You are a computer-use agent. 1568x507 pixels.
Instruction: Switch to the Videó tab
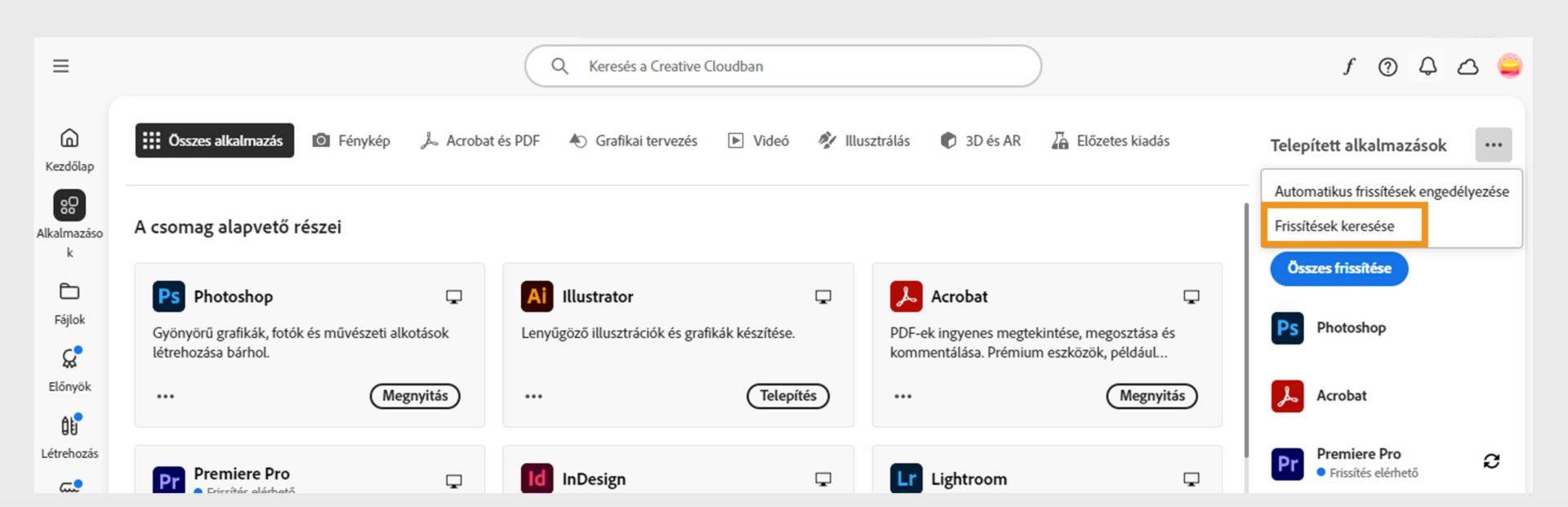(759, 140)
